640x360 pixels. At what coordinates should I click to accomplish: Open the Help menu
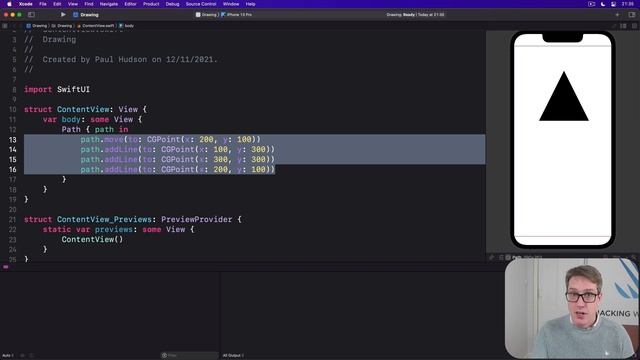[251, 4]
